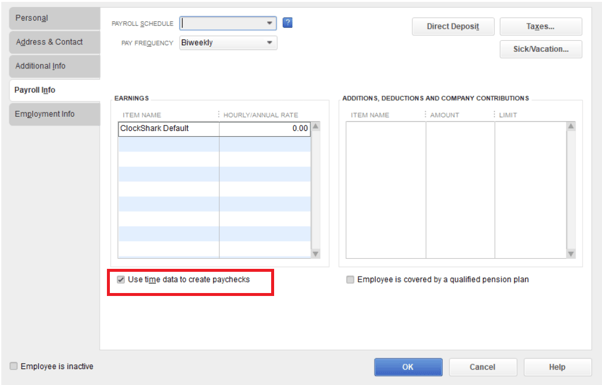Go to the Additional Info tab
This screenshot has width=602, height=385.
point(55,66)
